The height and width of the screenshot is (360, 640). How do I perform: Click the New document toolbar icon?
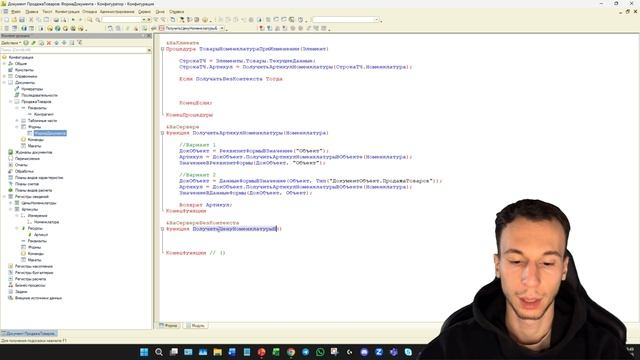pos(7,20)
